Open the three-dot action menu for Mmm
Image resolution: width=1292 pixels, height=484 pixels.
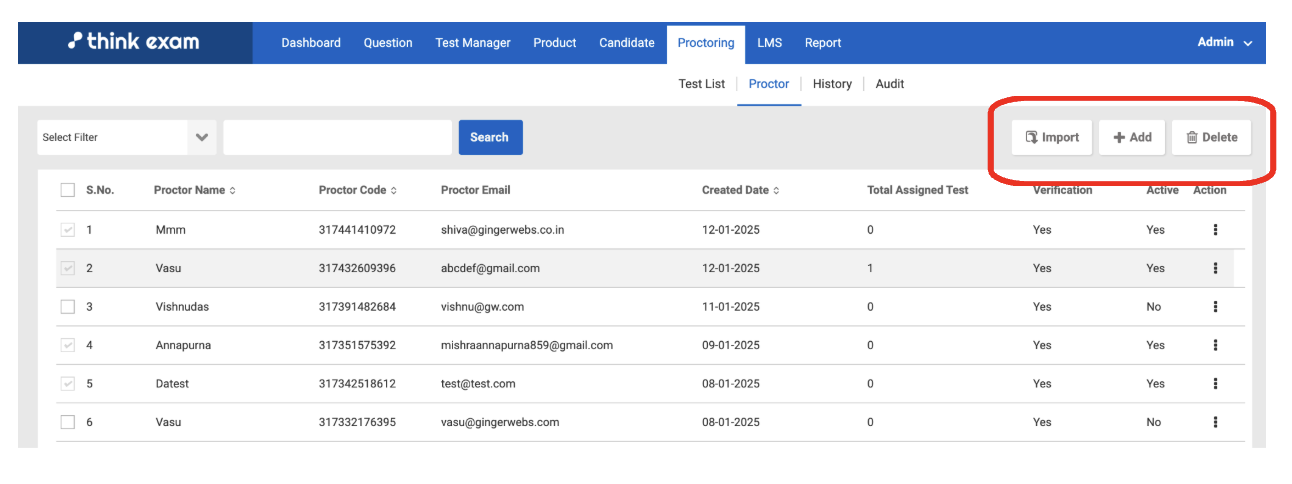pyautogui.click(x=1215, y=230)
